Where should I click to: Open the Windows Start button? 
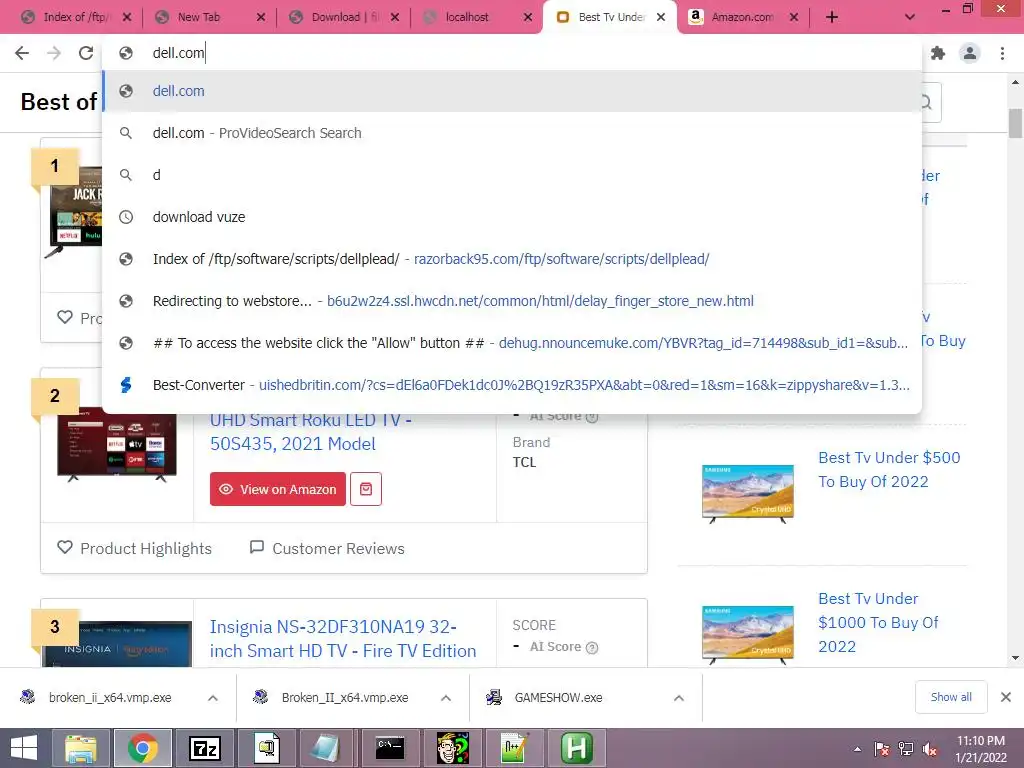[24, 748]
